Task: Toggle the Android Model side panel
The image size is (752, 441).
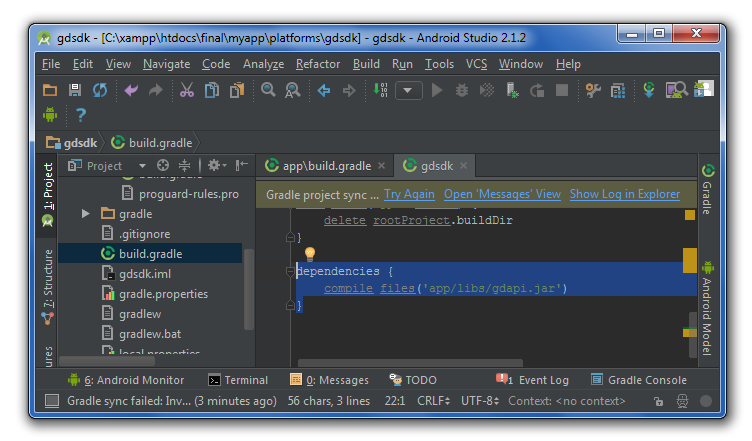Action: (708, 308)
